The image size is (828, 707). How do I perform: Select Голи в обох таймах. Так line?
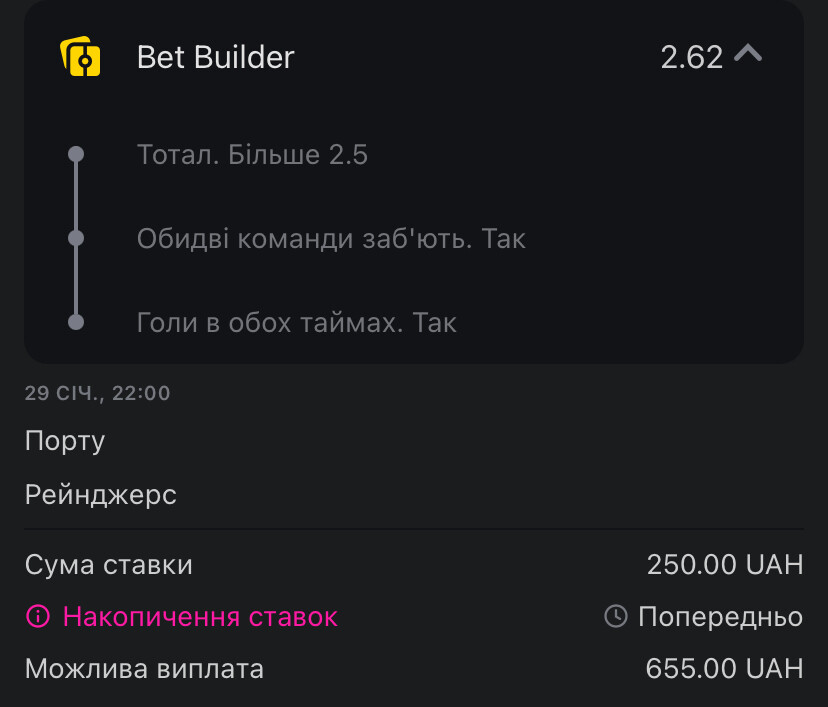point(296,323)
